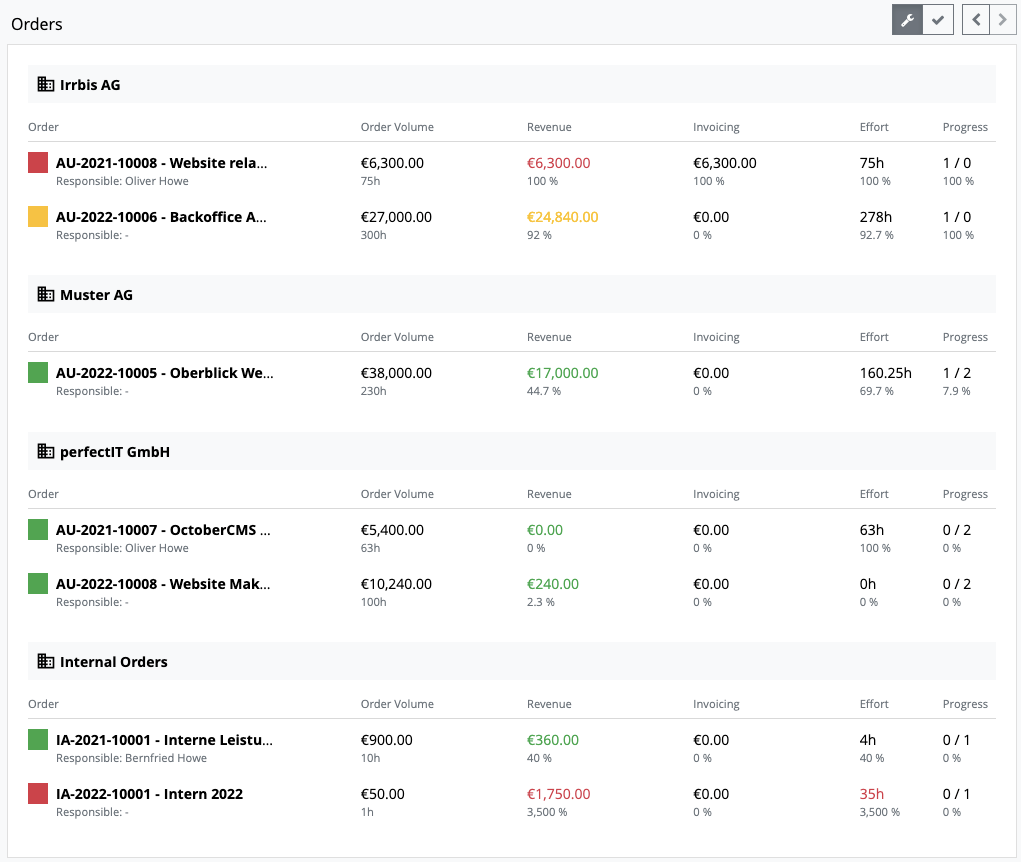Click red effort value 35h
The width and height of the screenshot is (1021, 862).
(872, 794)
